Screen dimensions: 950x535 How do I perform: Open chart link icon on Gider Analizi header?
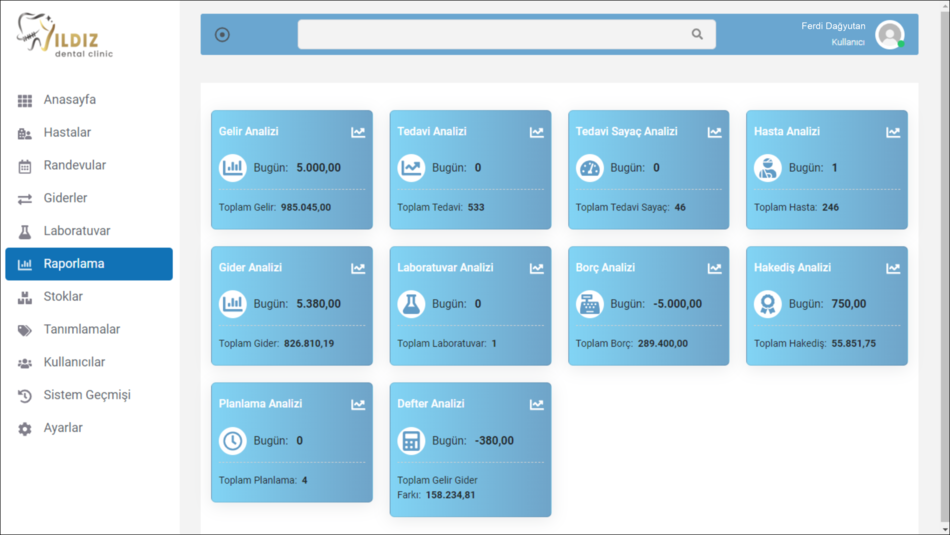coord(358,268)
